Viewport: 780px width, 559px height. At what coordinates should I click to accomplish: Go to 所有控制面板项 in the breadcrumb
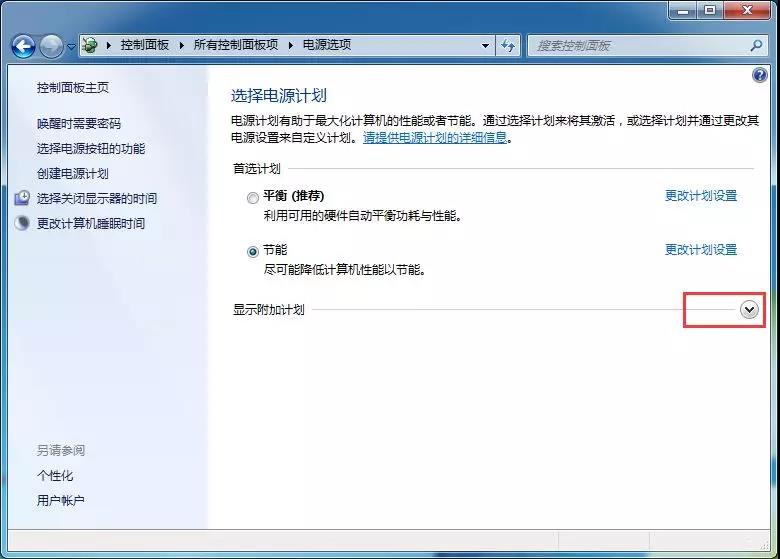tap(237, 45)
